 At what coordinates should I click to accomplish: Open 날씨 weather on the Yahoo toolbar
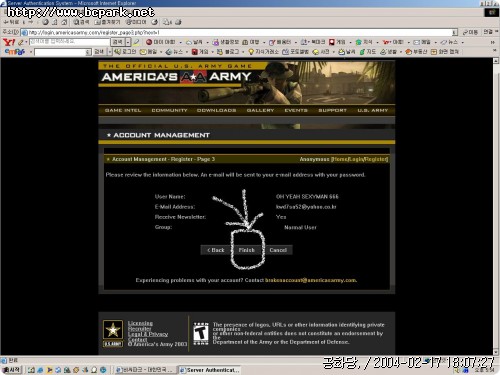coord(194,42)
